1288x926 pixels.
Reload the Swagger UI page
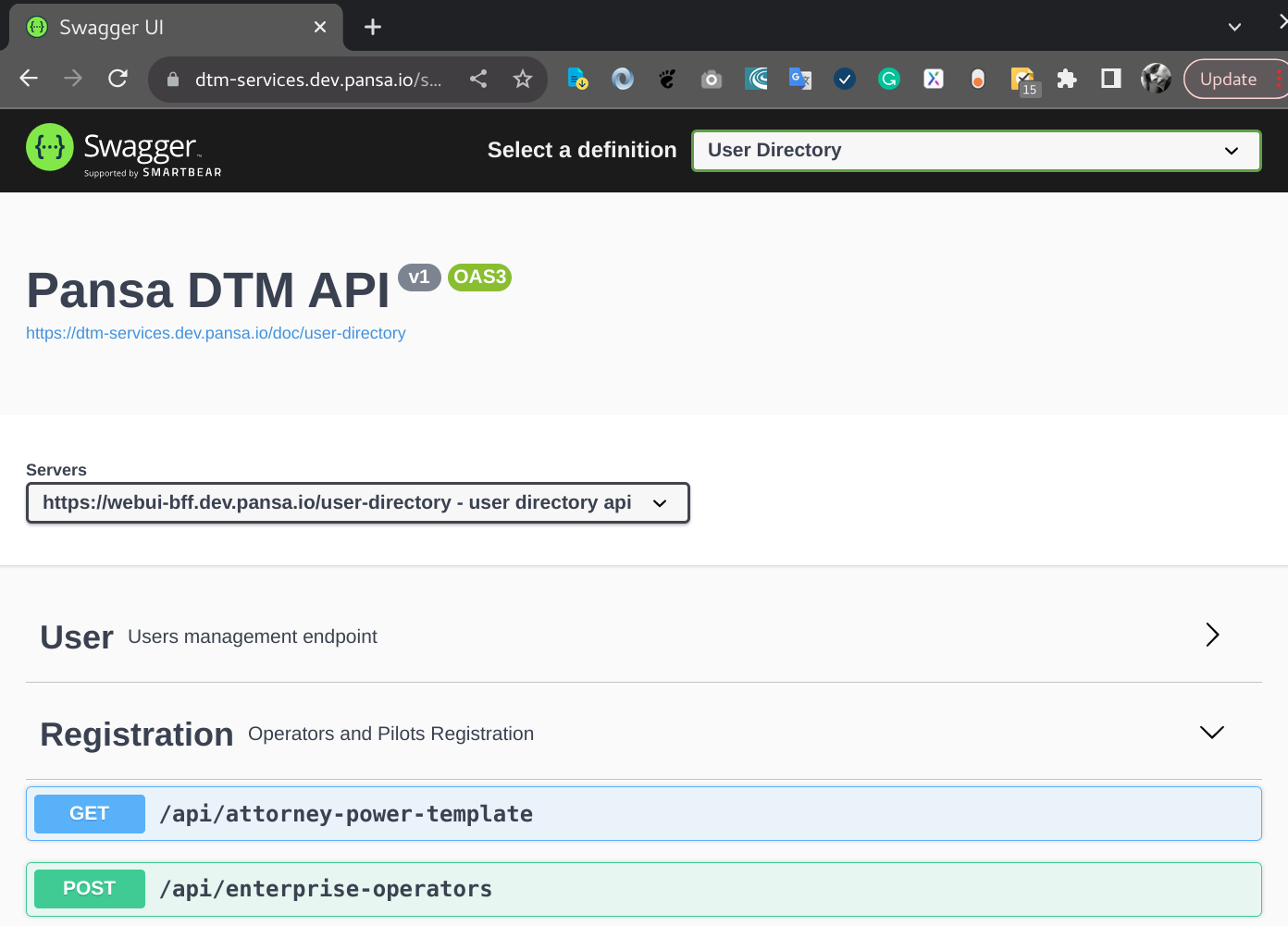[118, 79]
